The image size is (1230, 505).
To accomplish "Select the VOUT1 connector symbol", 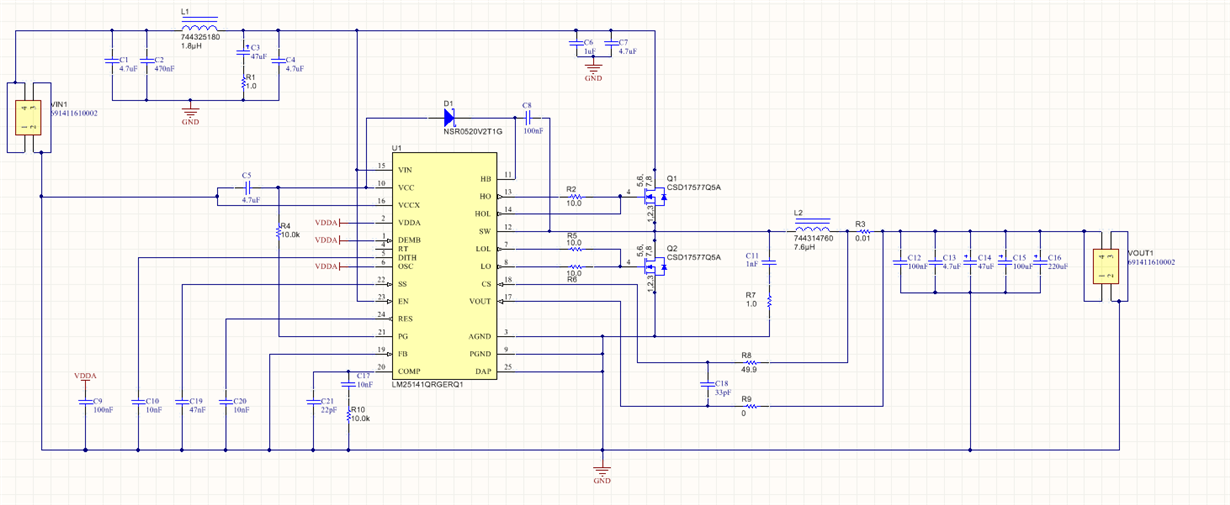I will pyautogui.click(x=1105, y=264).
